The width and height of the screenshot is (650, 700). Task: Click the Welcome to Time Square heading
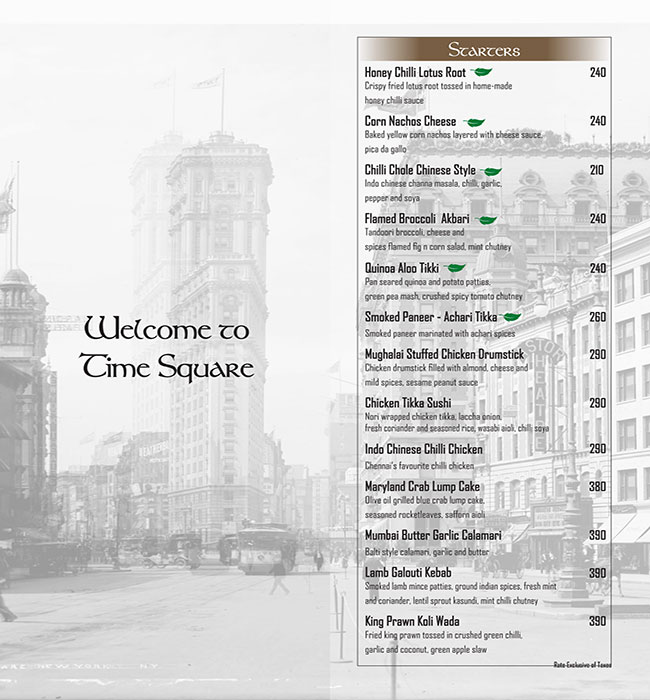(168, 347)
